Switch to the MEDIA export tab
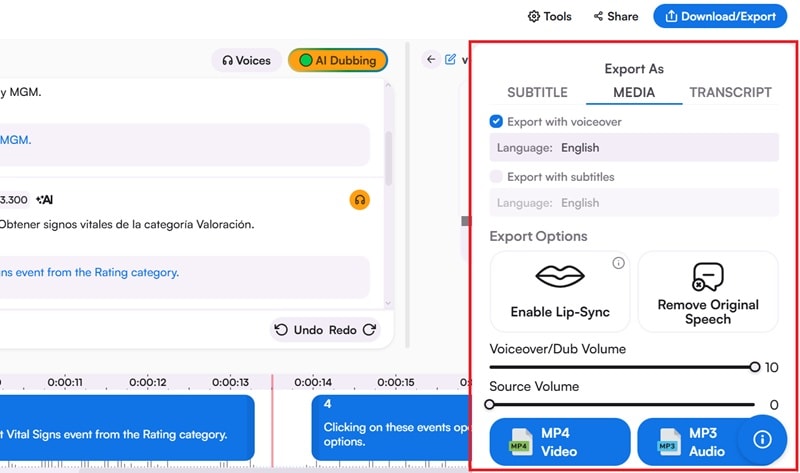This screenshot has height=473, width=800. pyautogui.click(x=634, y=92)
